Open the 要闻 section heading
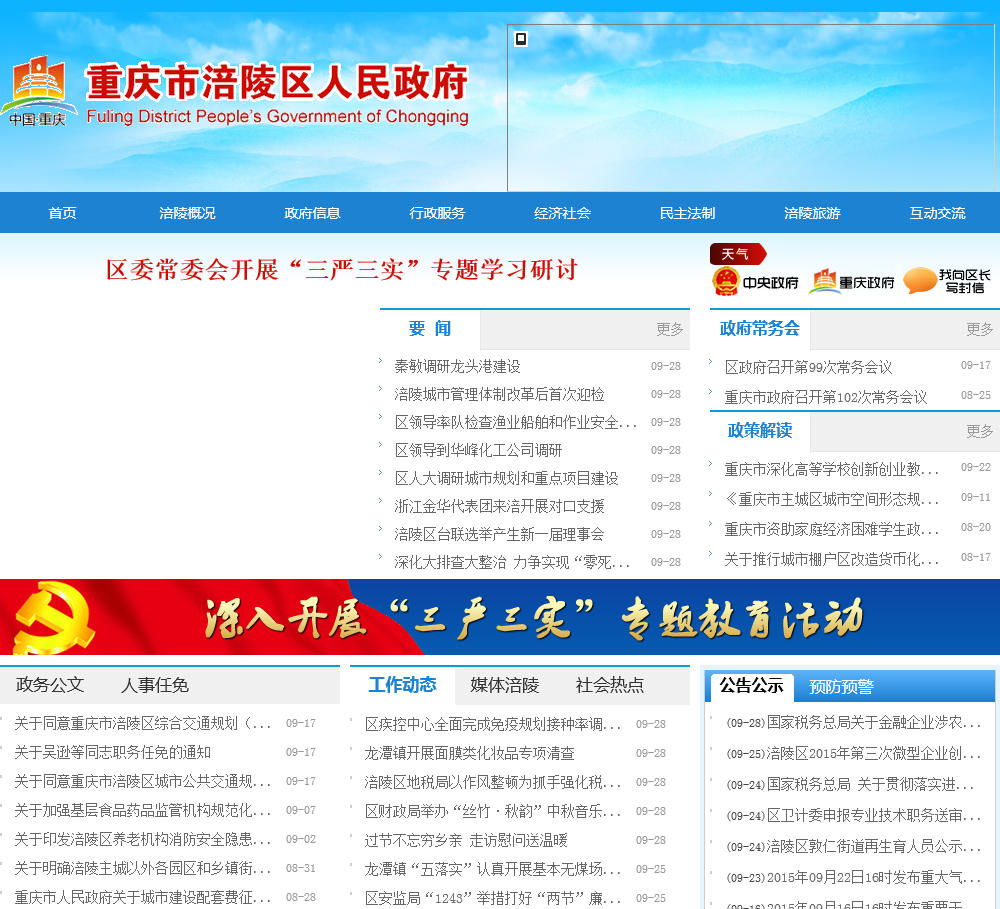This screenshot has width=1000, height=909. click(430, 329)
